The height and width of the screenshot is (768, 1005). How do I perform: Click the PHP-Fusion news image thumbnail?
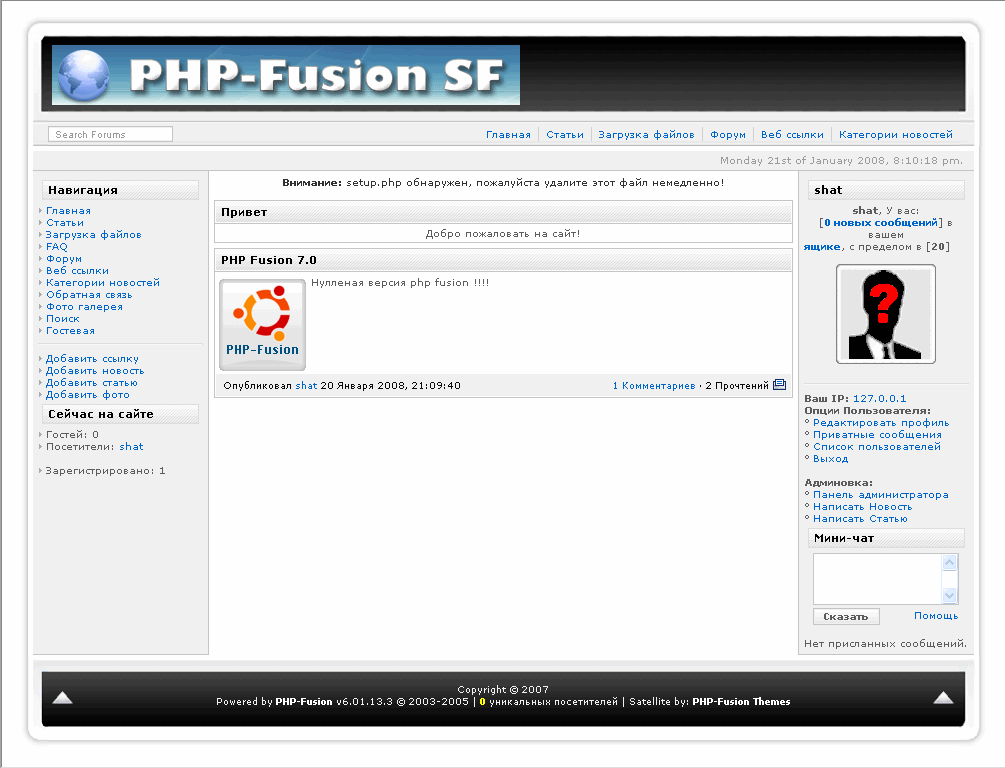click(262, 325)
